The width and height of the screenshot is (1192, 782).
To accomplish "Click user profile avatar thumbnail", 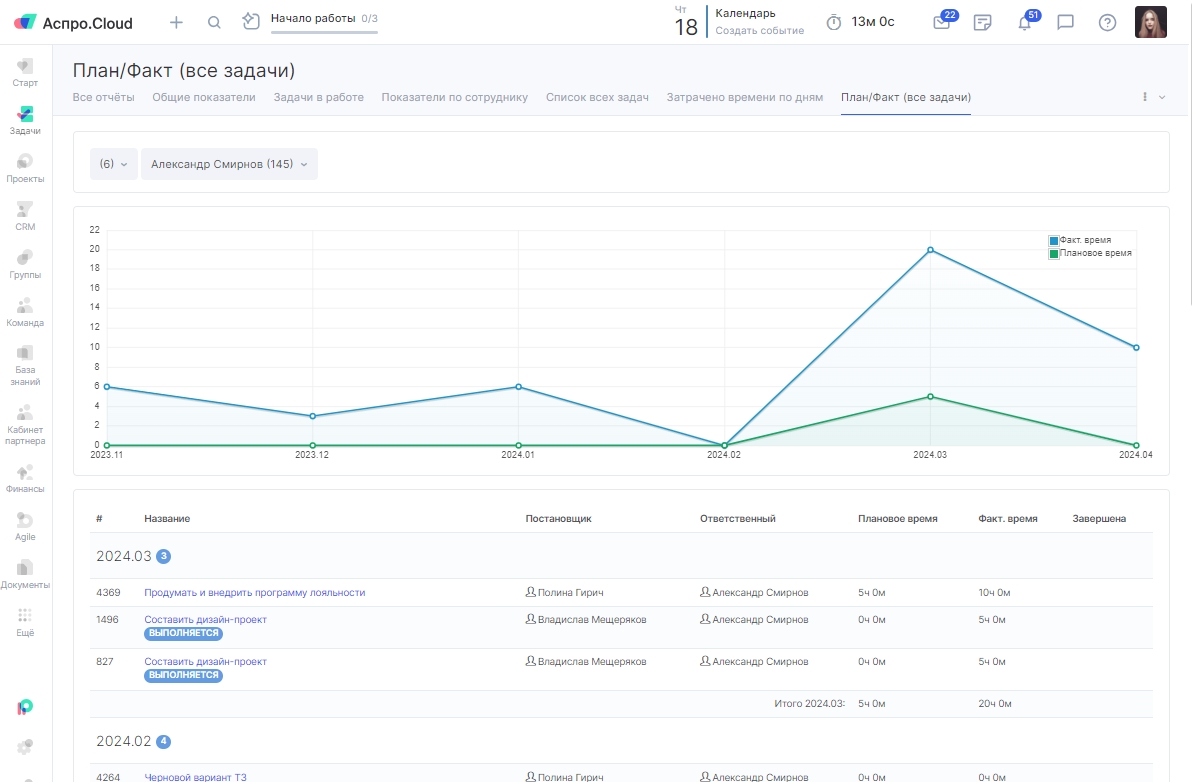I will pos(1150,22).
